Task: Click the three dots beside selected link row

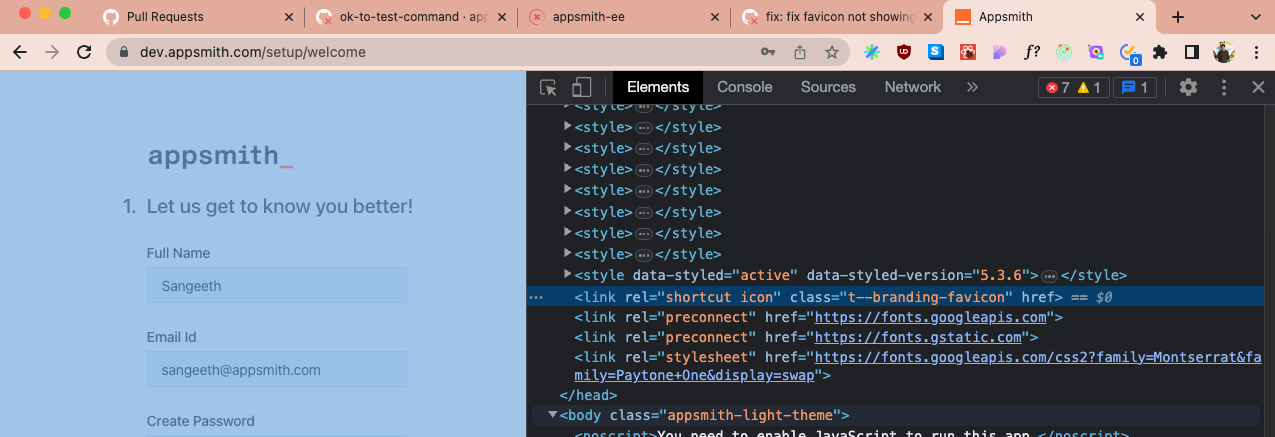Action: tap(536, 297)
